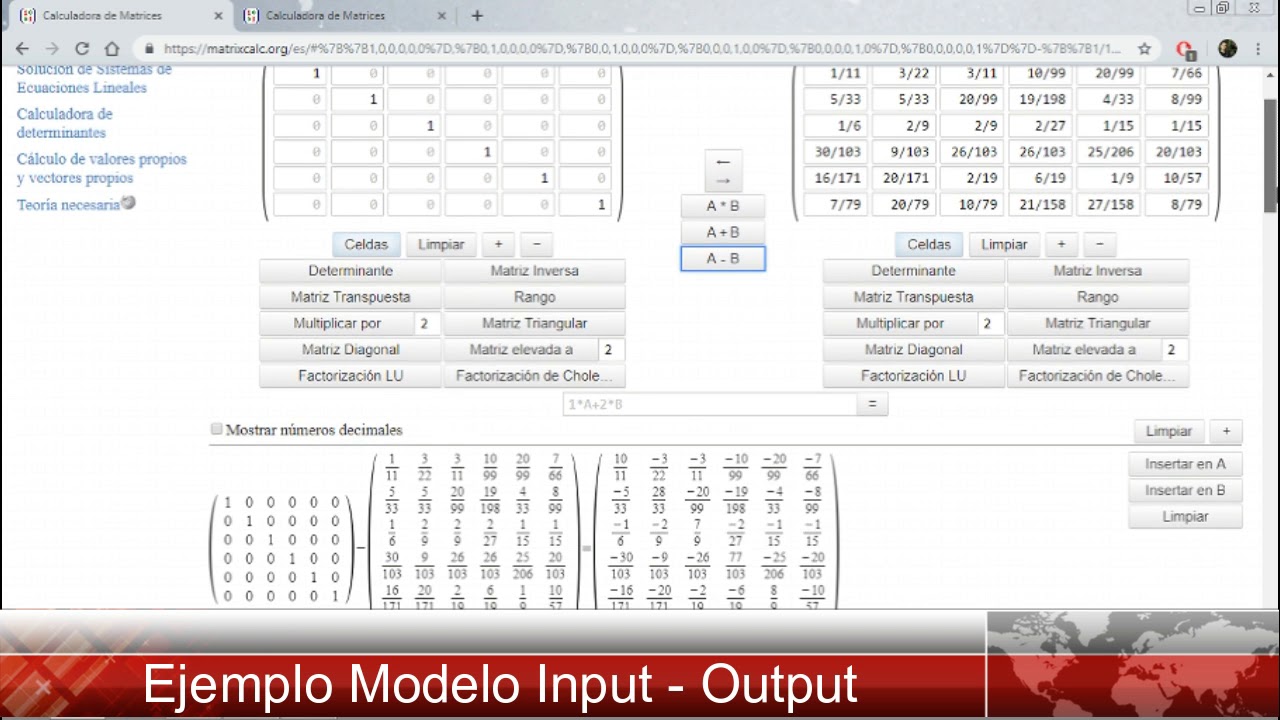1280x720 pixels.
Task: Click the browser address bar URL
Action: (x=642, y=48)
